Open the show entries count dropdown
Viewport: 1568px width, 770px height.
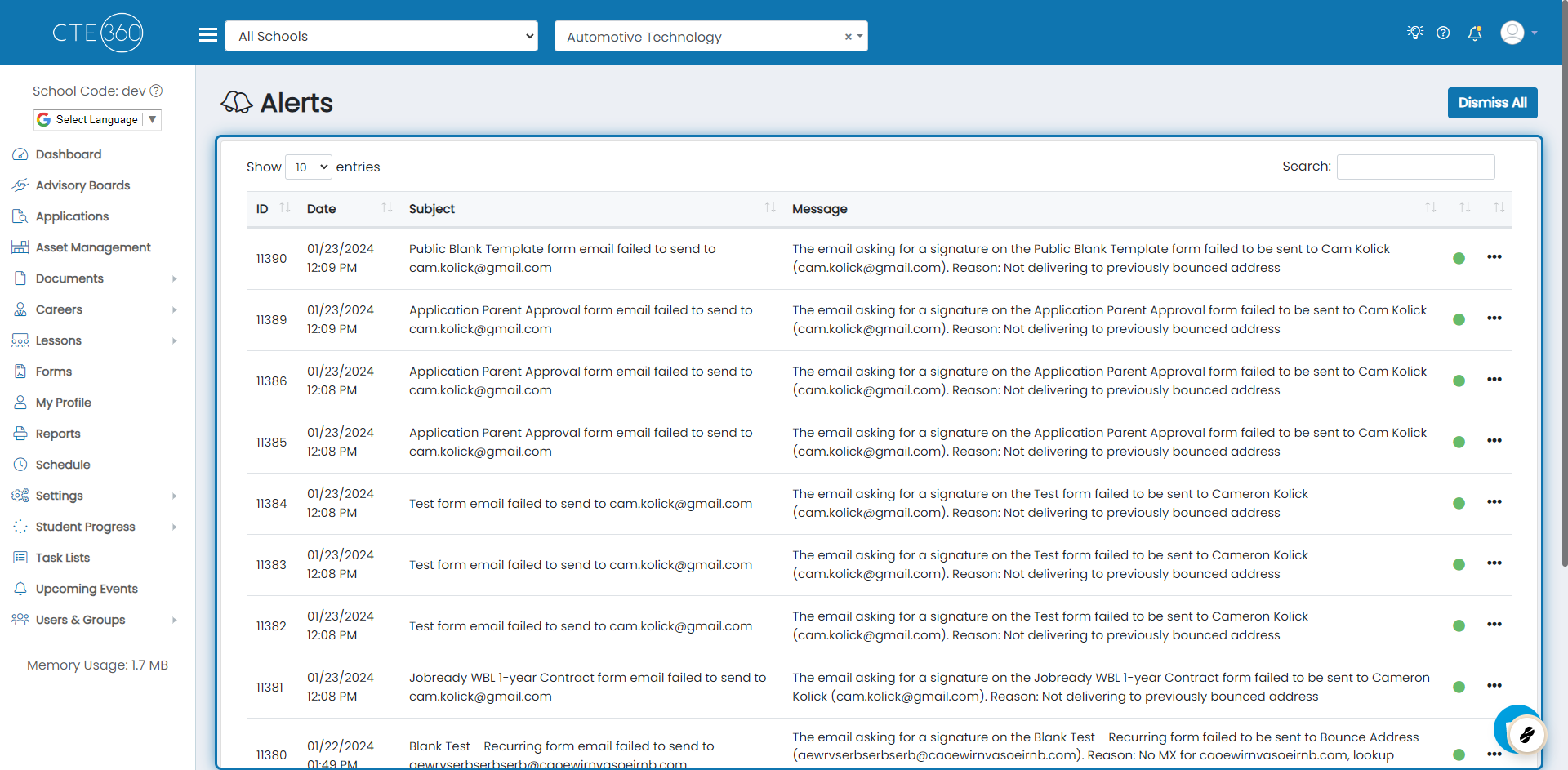(309, 167)
